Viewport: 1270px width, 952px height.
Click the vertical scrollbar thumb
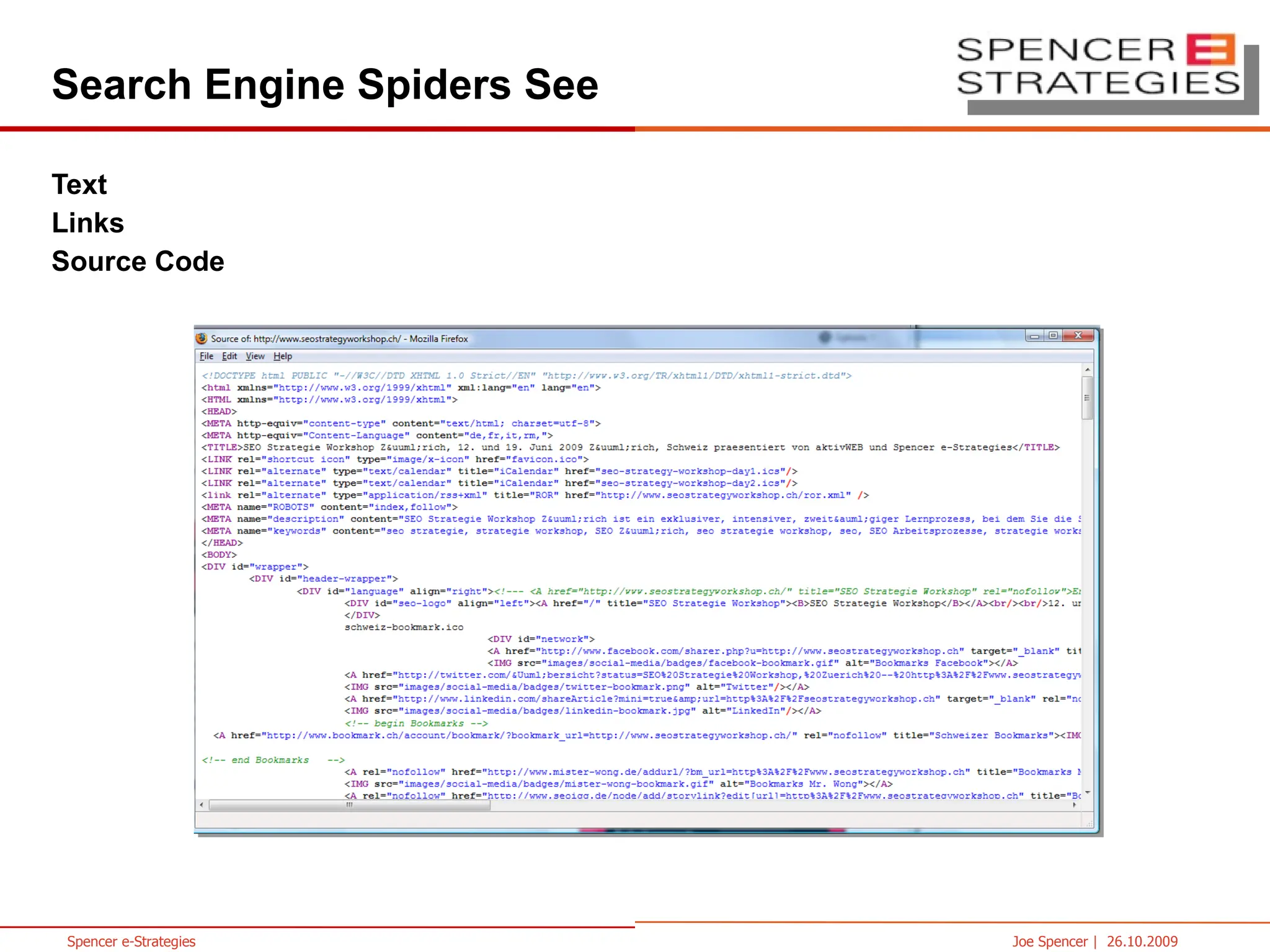tap(1087, 398)
